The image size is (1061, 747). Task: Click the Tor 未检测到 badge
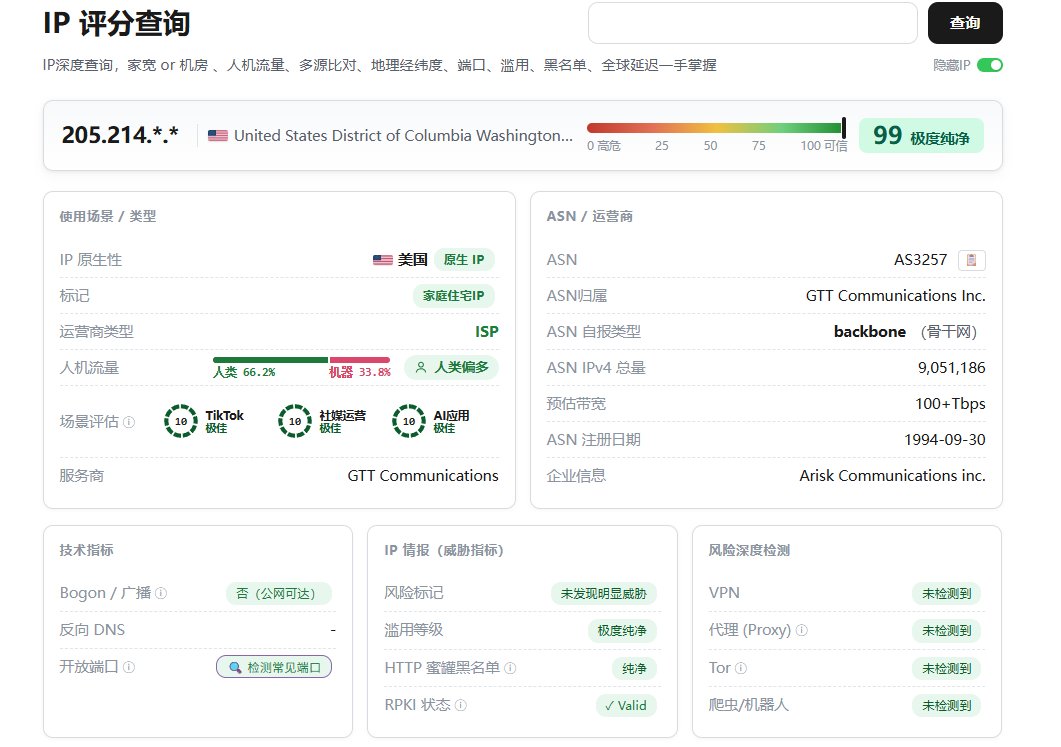[947, 669]
